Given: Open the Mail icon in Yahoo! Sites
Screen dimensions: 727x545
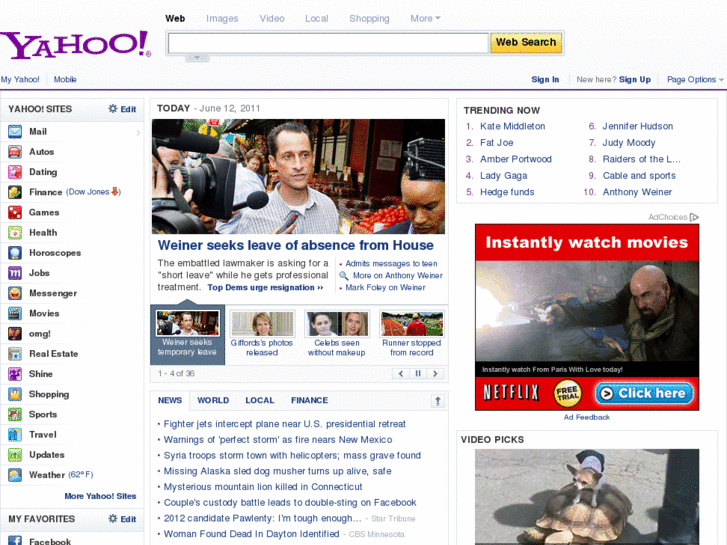Looking at the screenshot, I should [x=15, y=132].
